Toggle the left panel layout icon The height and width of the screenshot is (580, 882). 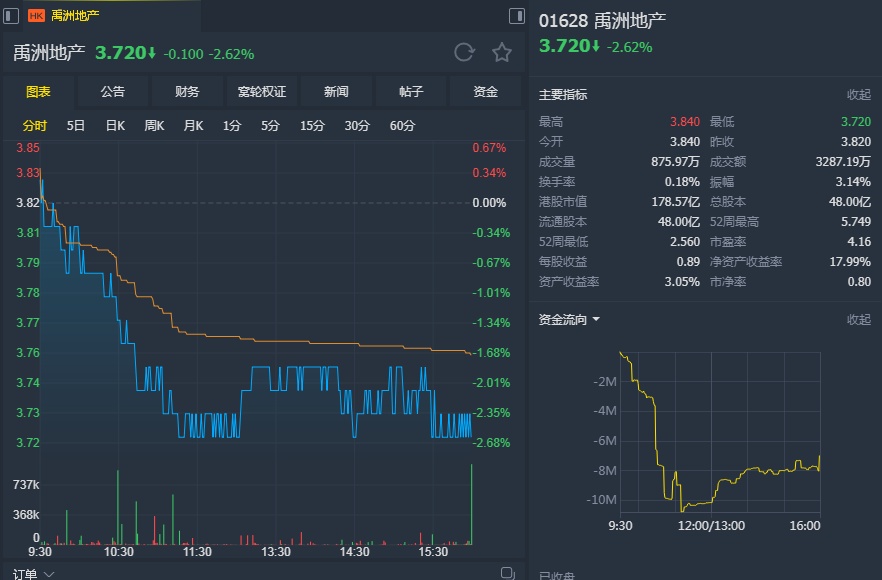pos(12,16)
